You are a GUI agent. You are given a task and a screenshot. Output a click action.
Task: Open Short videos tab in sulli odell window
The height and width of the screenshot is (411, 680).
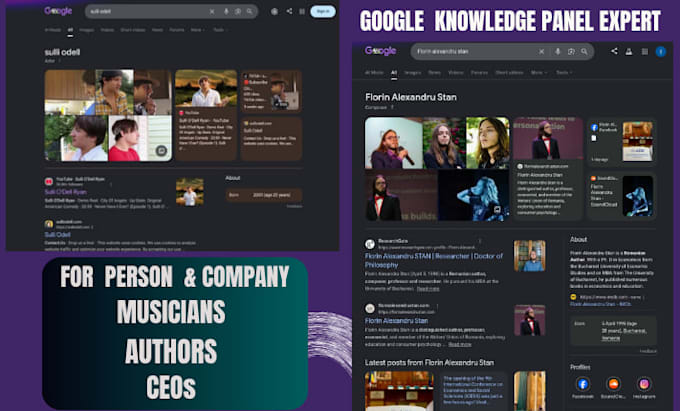pos(133,30)
